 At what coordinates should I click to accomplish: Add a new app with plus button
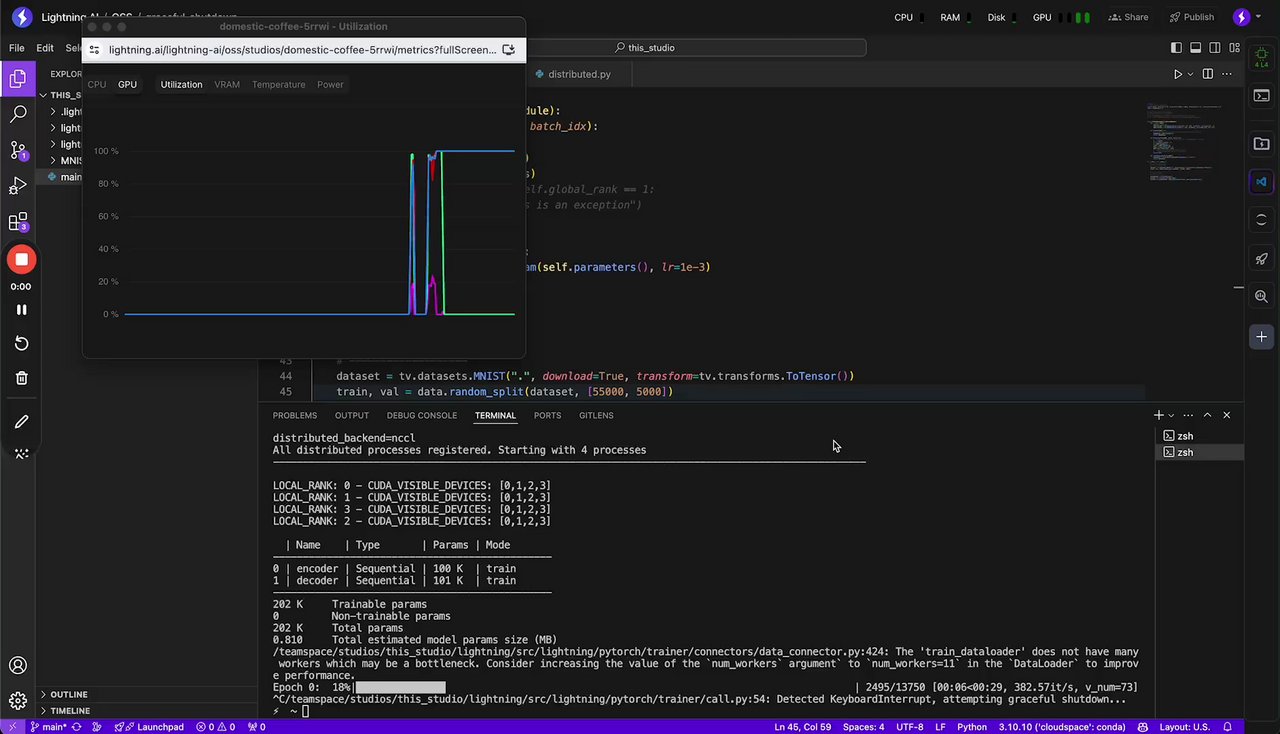[x=1261, y=337]
